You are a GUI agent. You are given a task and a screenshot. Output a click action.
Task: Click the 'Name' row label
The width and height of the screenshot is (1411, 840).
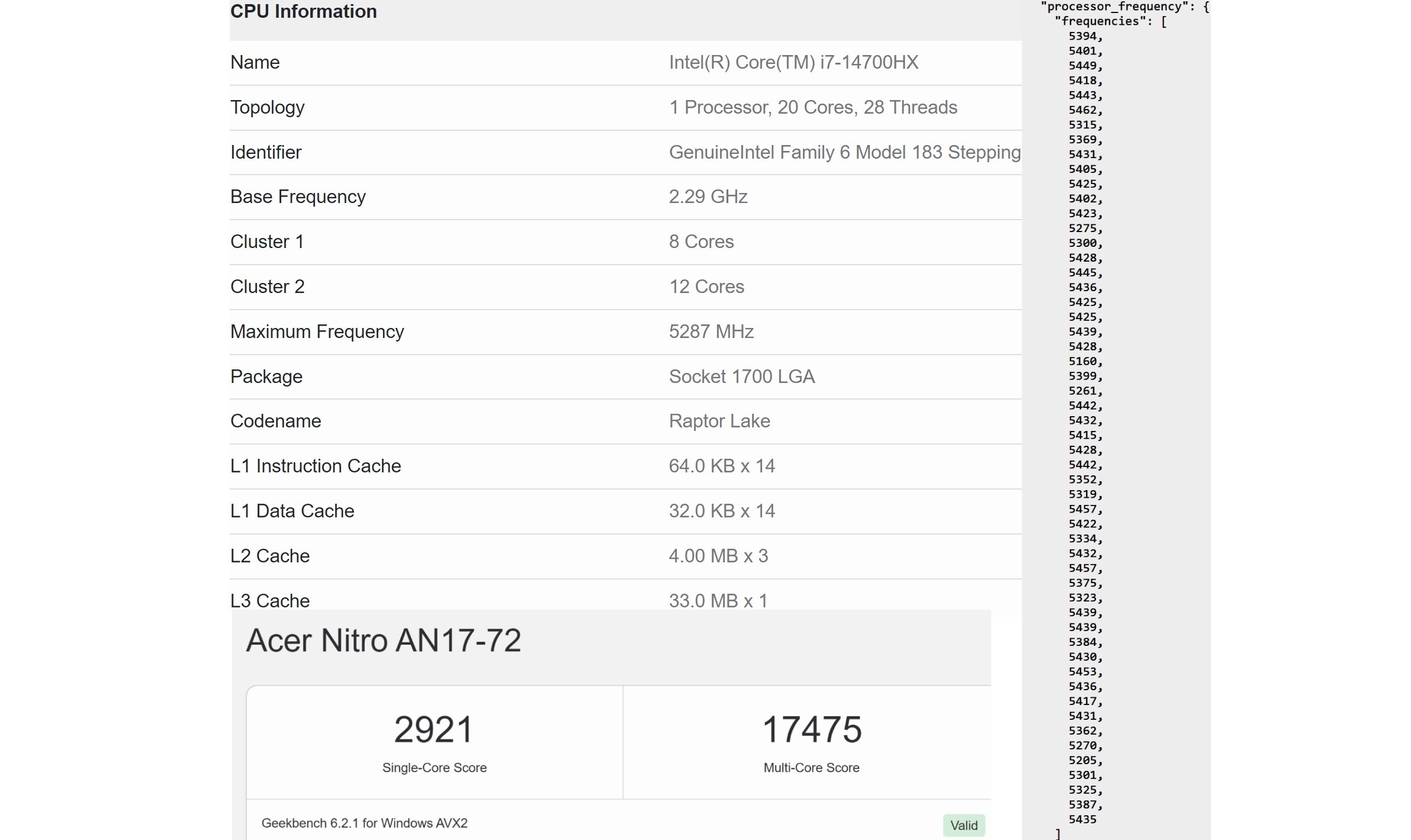(x=255, y=62)
